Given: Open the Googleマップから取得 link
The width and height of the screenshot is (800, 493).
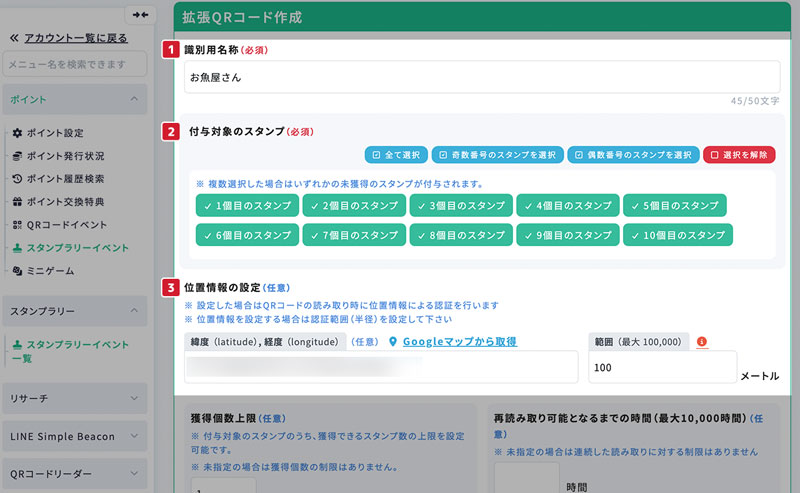Looking at the screenshot, I should click(459, 342).
